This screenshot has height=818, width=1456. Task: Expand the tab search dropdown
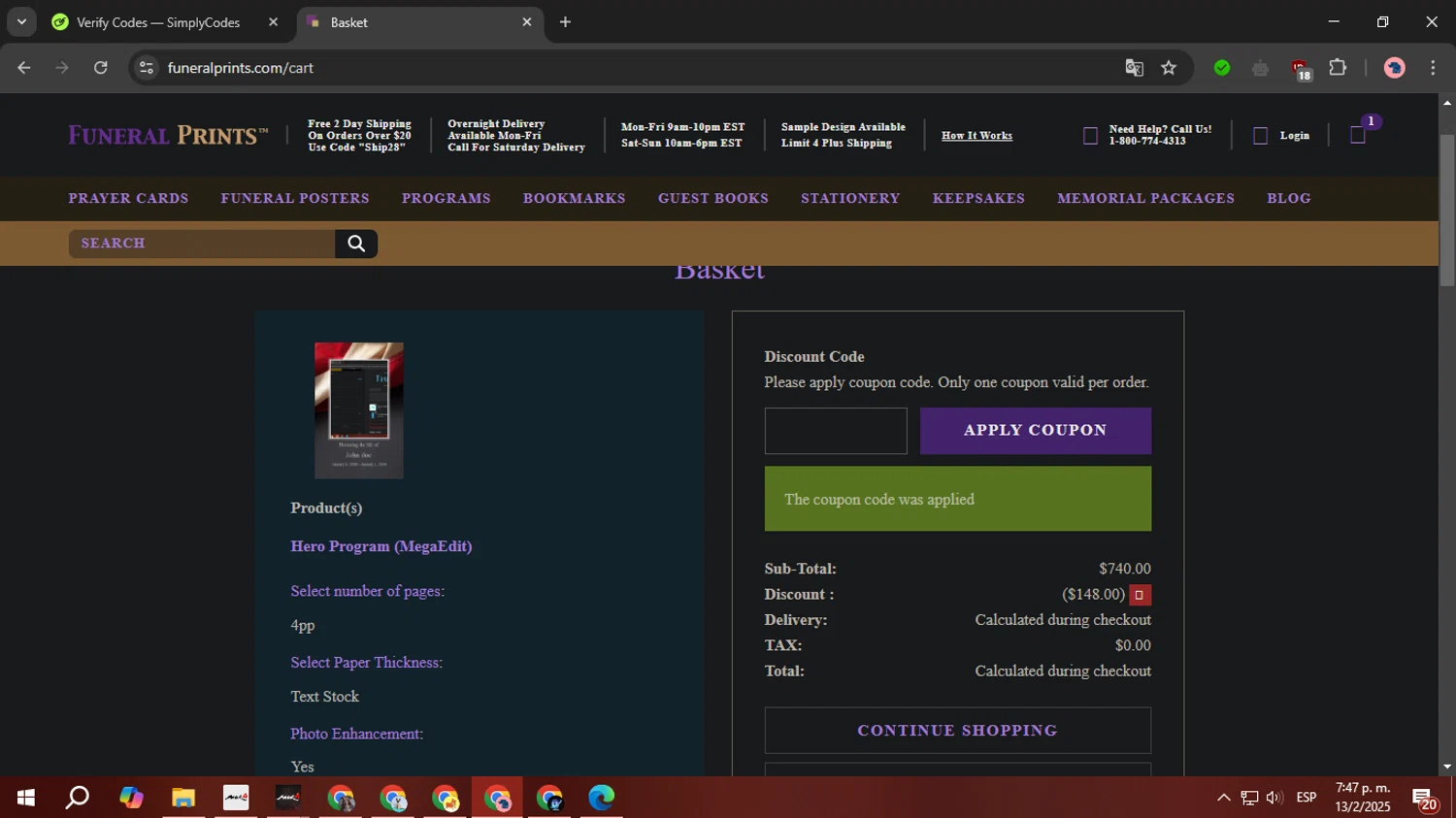point(21,22)
